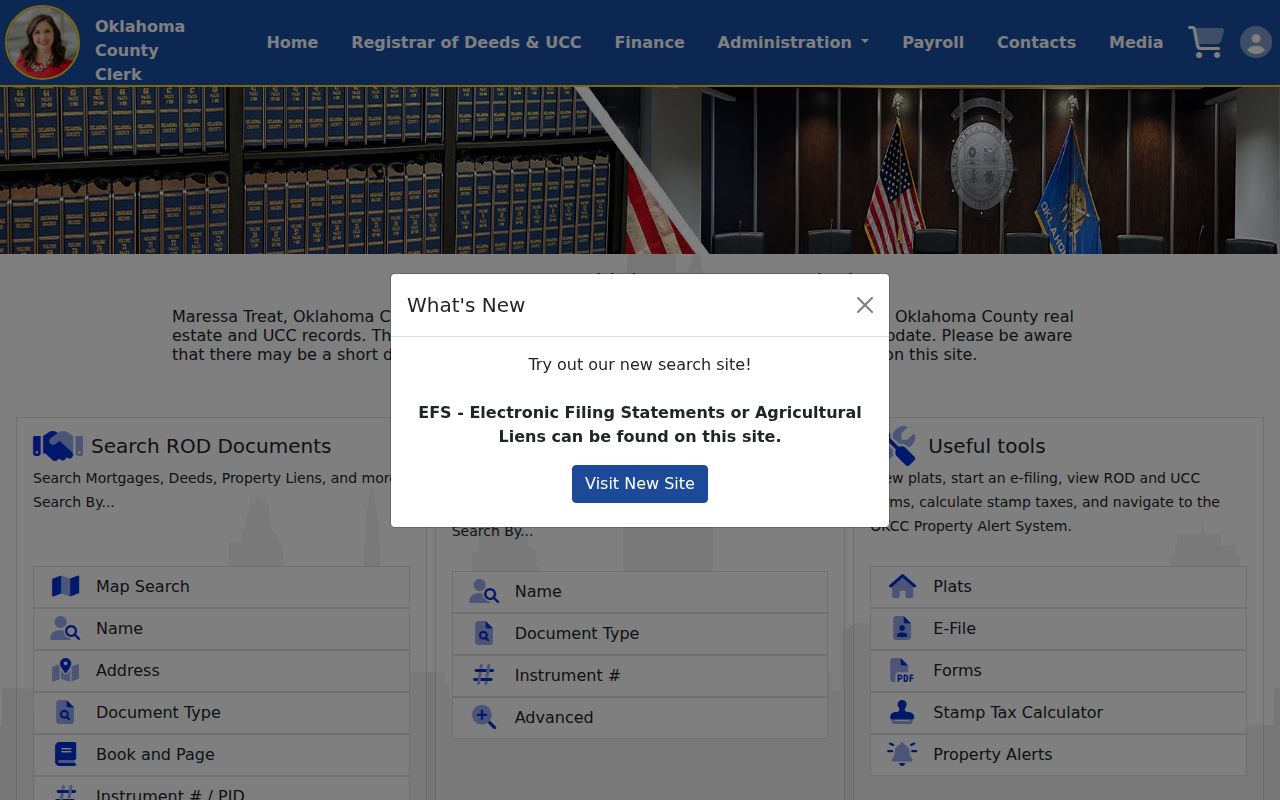
Task: Select the Instrument # hash icon
Action: pos(484,675)
